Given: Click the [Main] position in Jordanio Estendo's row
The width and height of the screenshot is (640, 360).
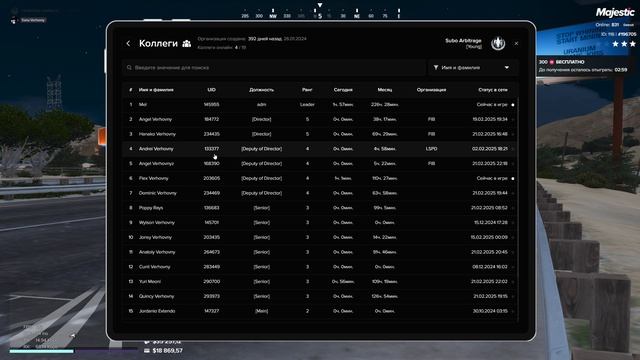Looking at the screenshot, I should [261, 311].
